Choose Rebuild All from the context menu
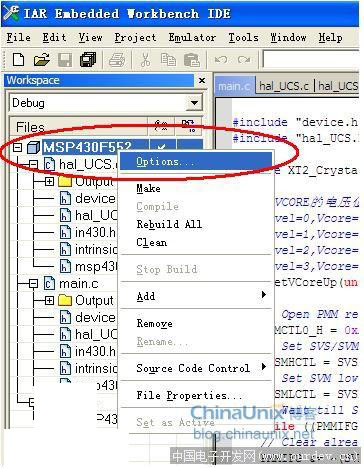This screenshot has height=468, width=364. click(196, 224)
